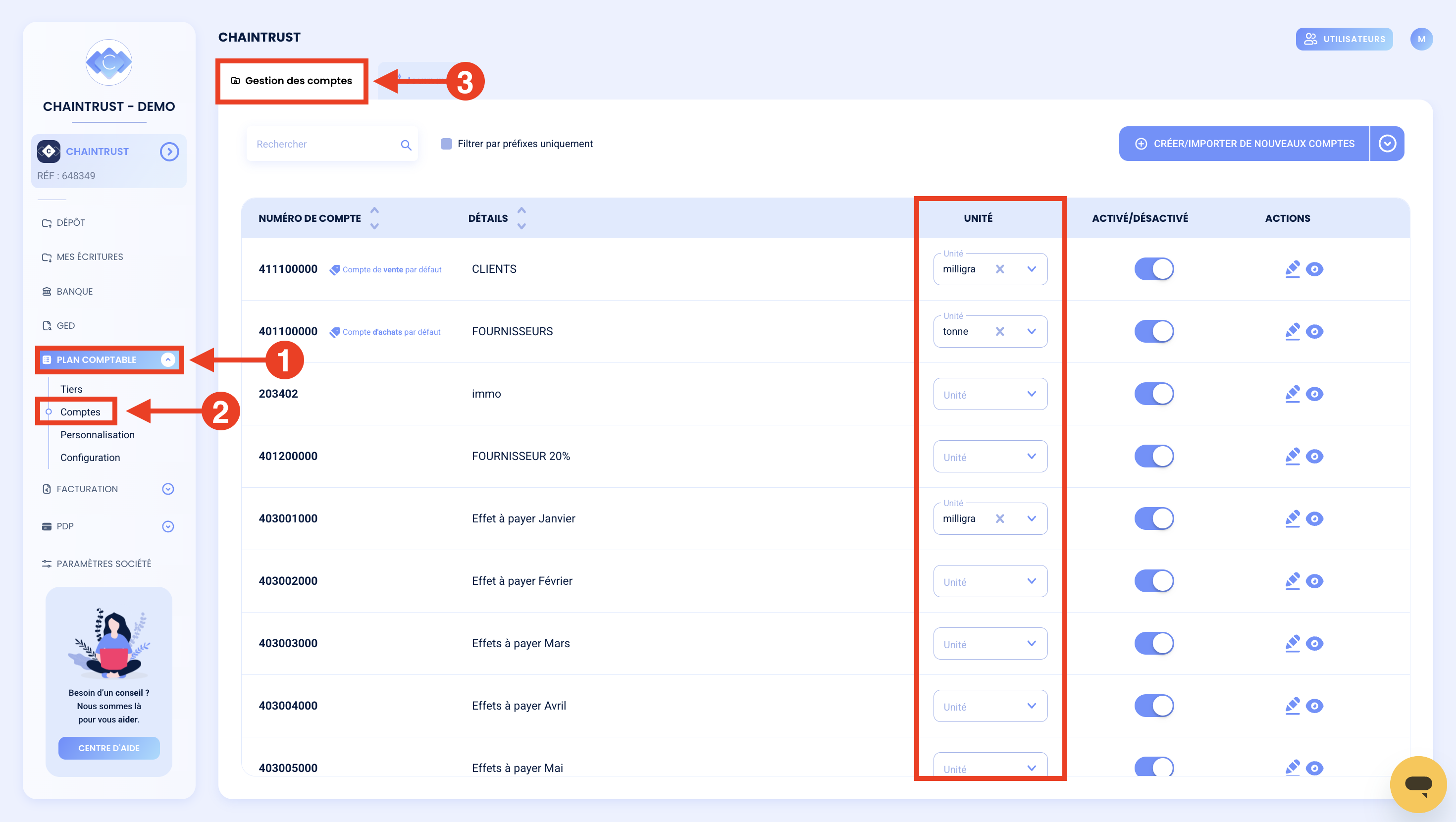
Task: Toggle activation of account 401100000
Action: pos(1153,331)
